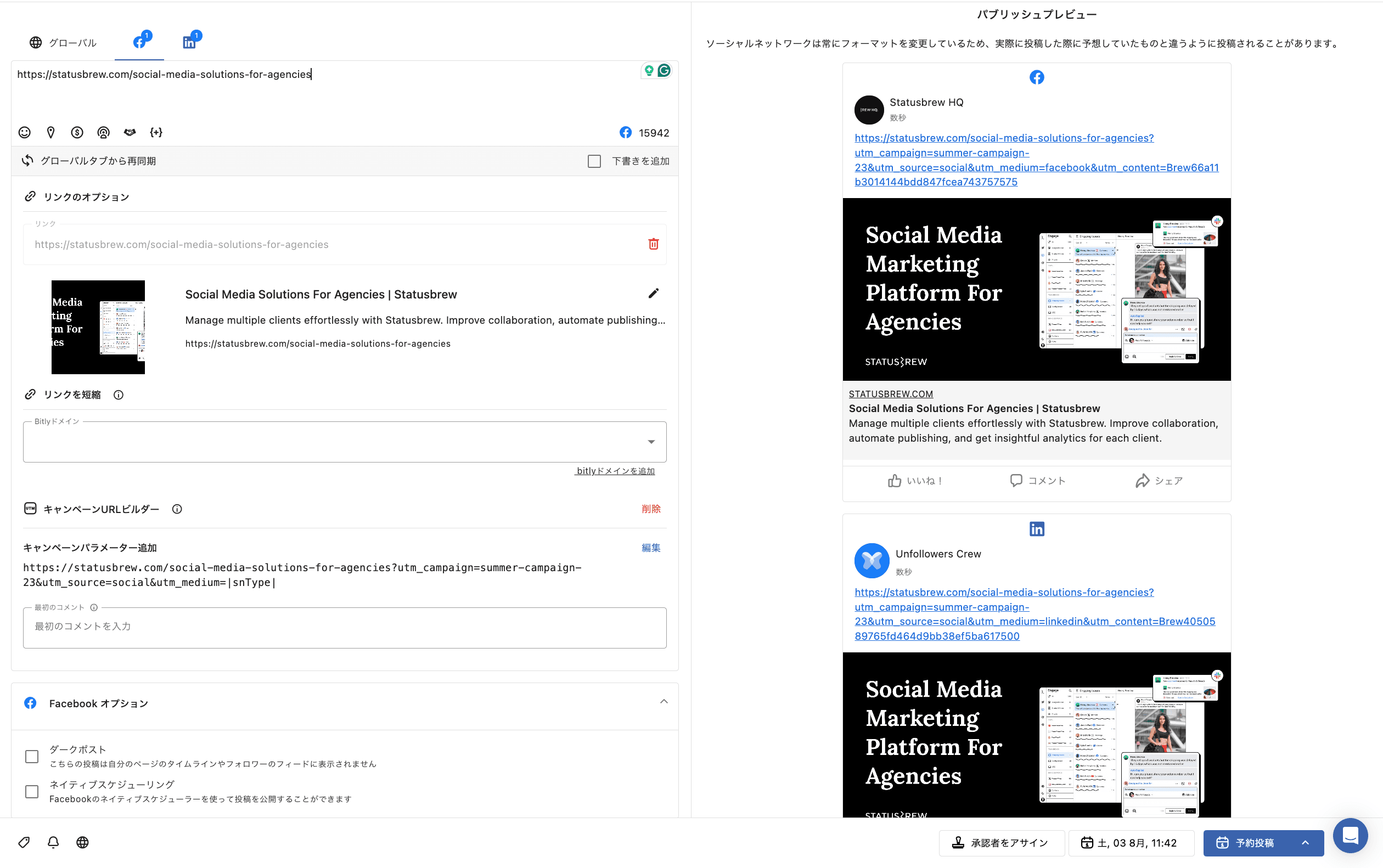The height and width of the screenshot is (868, 1383).
Task: Click the Unfollowers Crew profile avatar
Action: [x=872, y=560]
